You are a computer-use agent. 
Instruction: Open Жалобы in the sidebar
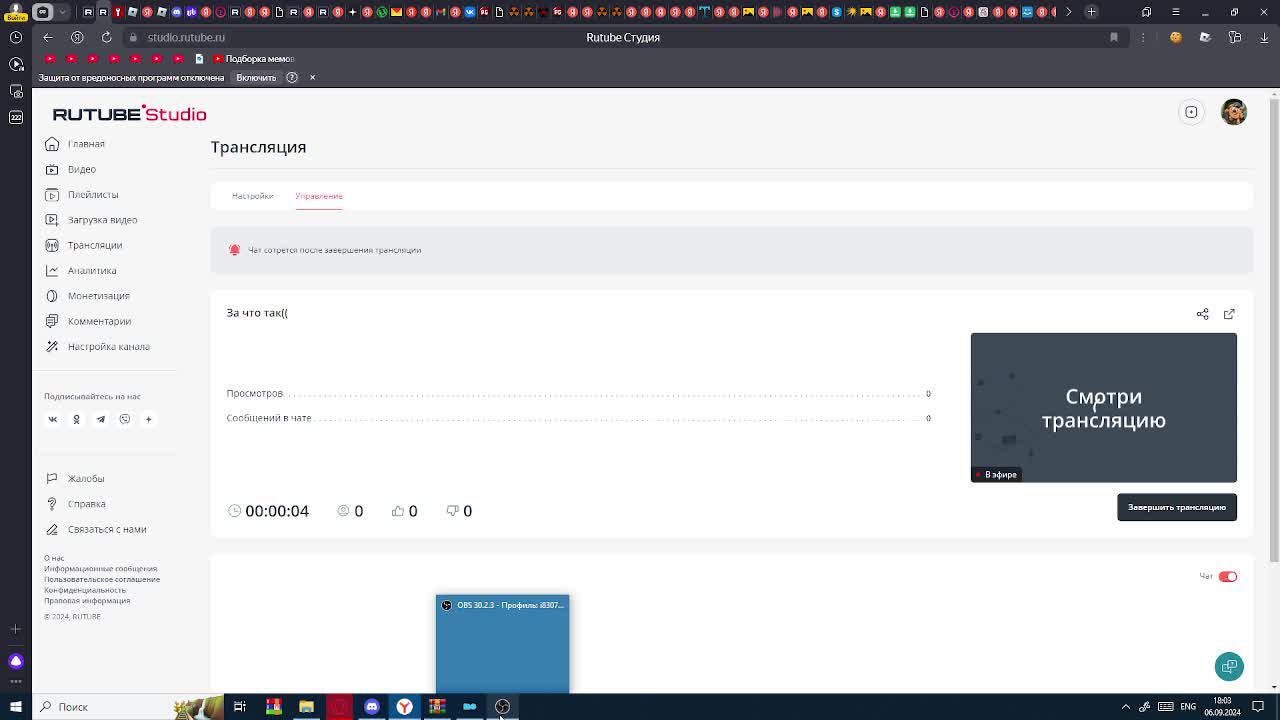tap(75, 479)
